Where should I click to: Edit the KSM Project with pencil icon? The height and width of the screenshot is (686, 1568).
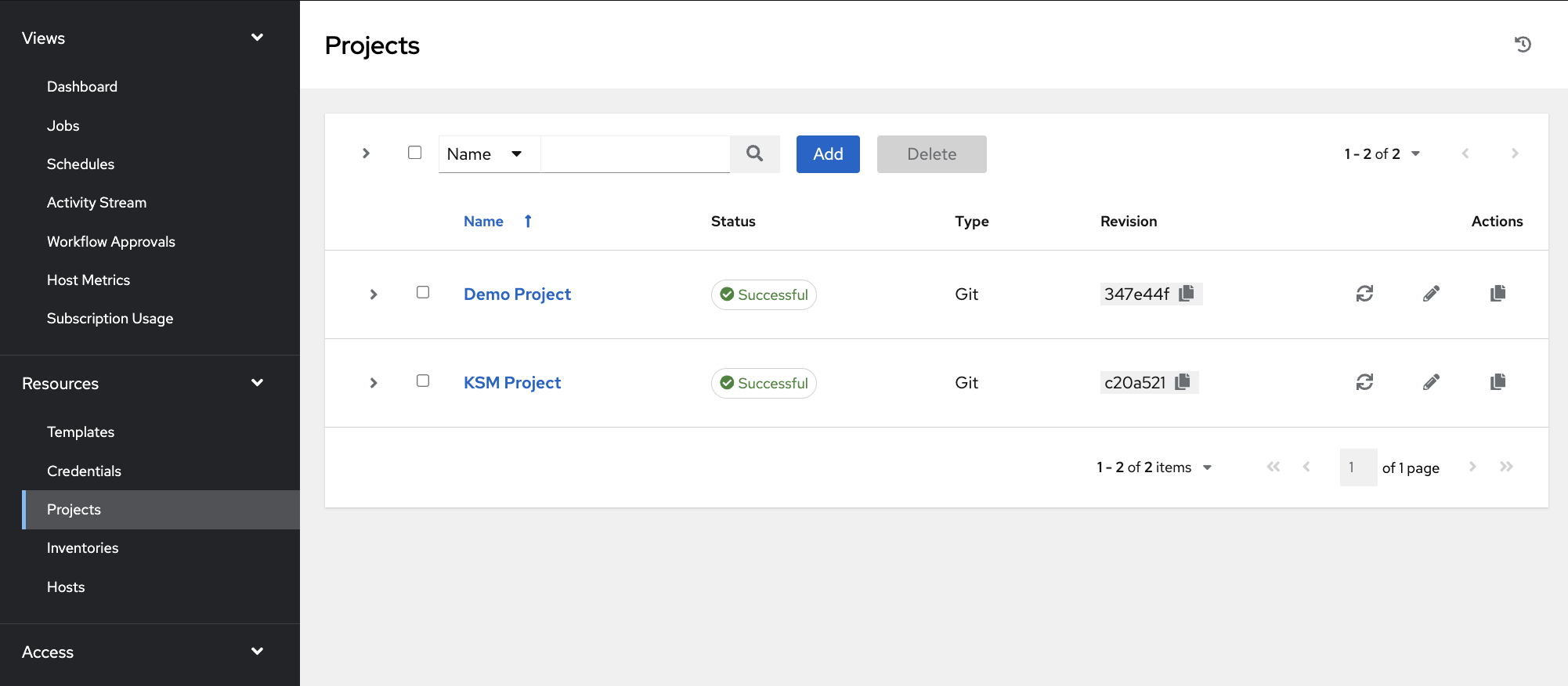point(1431,382)
